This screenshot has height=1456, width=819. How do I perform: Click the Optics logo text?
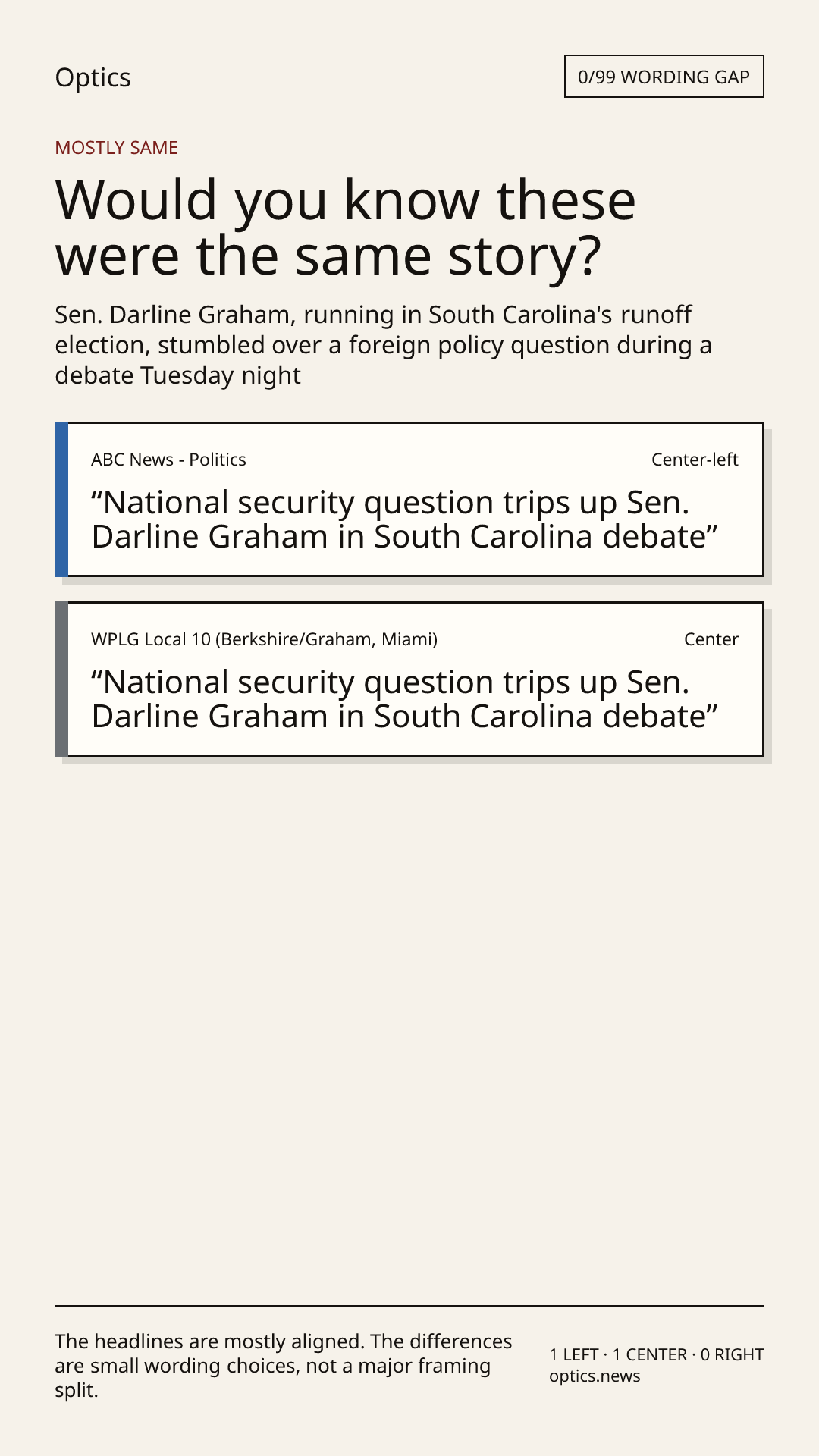pos(93,77)
